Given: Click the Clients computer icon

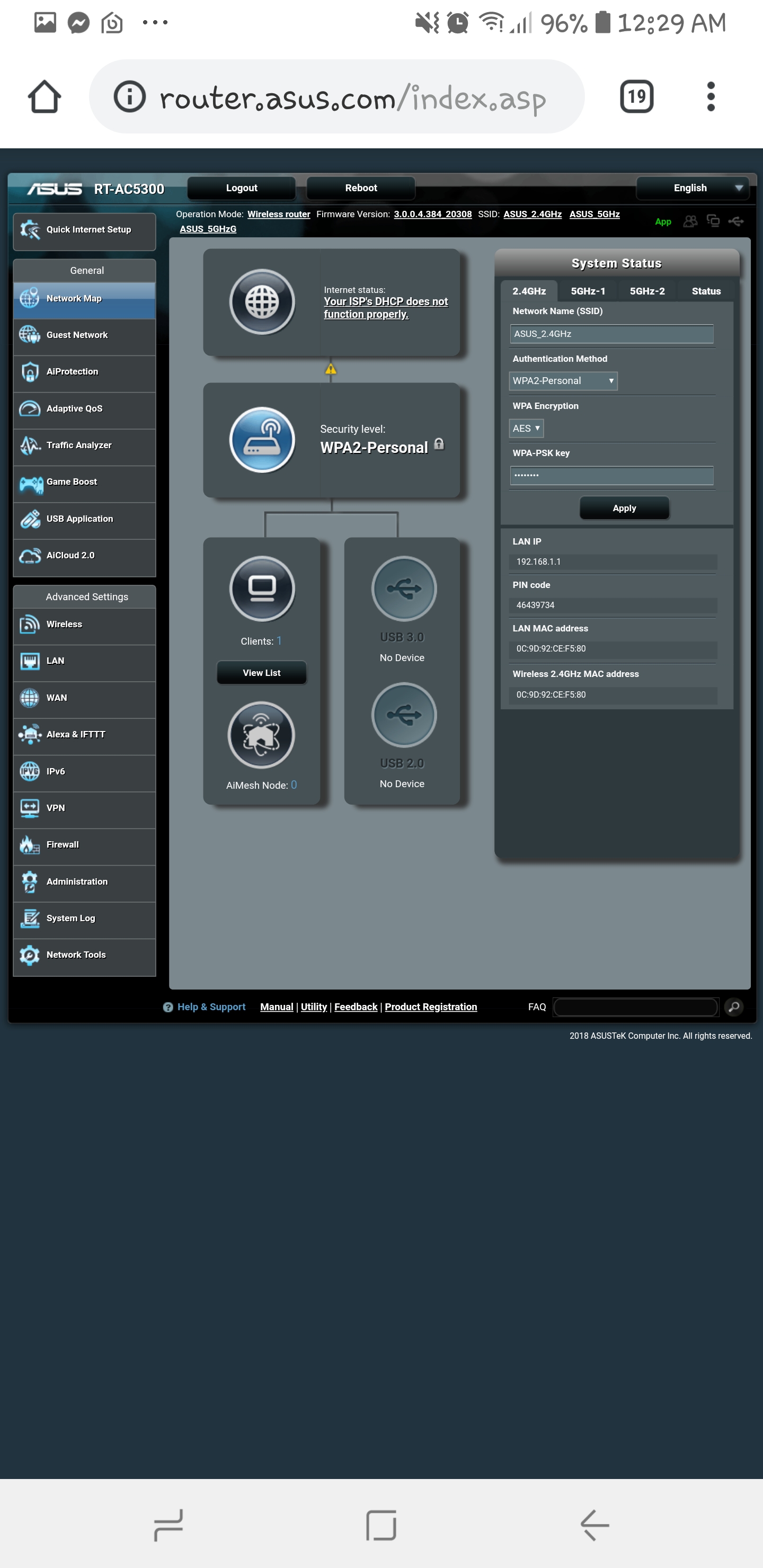Looking at the screenshot, I should click(262, 589).
